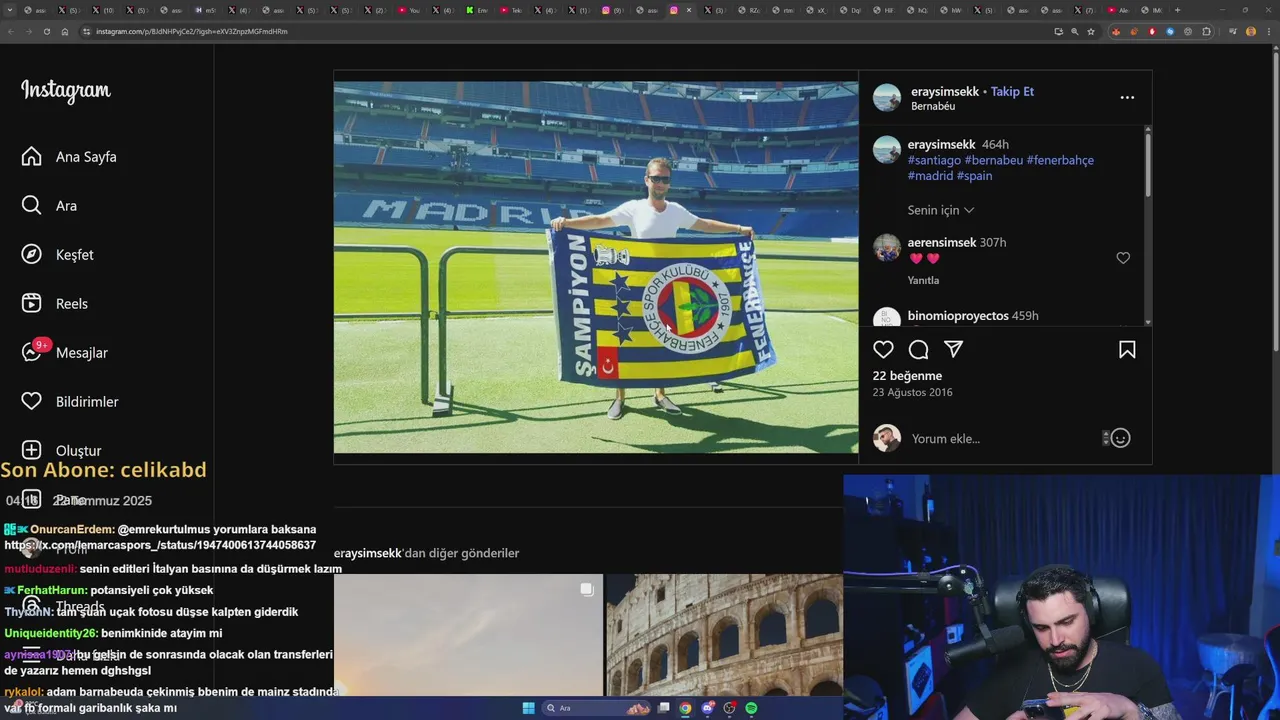Open the #santiago hashtag
The width and height of the screenshot is (1280, 720).
[x=934, y=160]
